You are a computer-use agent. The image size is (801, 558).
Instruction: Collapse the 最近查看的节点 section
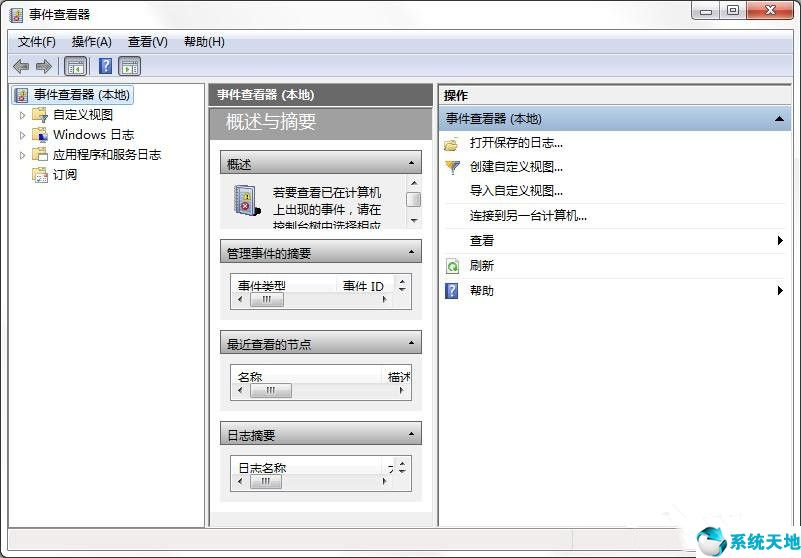(411, 343)
